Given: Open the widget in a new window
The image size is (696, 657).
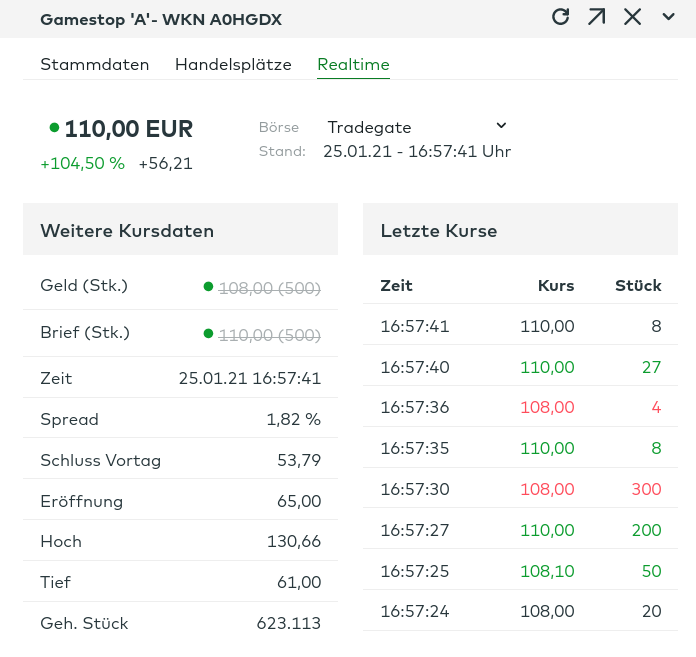Looking at the screenshot, I should 597,17.
